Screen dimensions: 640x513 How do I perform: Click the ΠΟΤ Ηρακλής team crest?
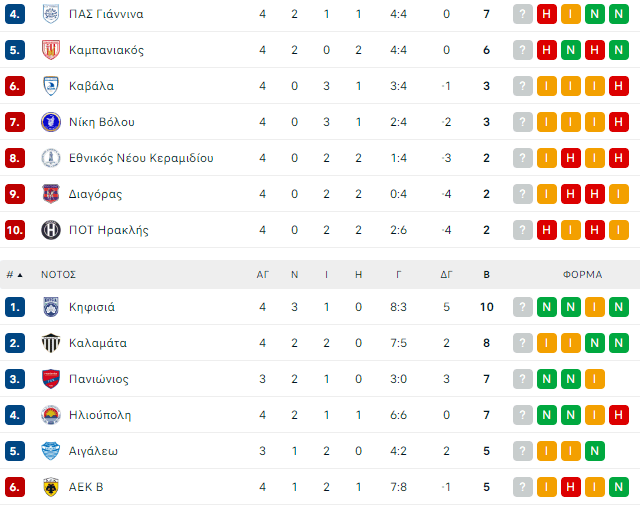tap(51, 230)
